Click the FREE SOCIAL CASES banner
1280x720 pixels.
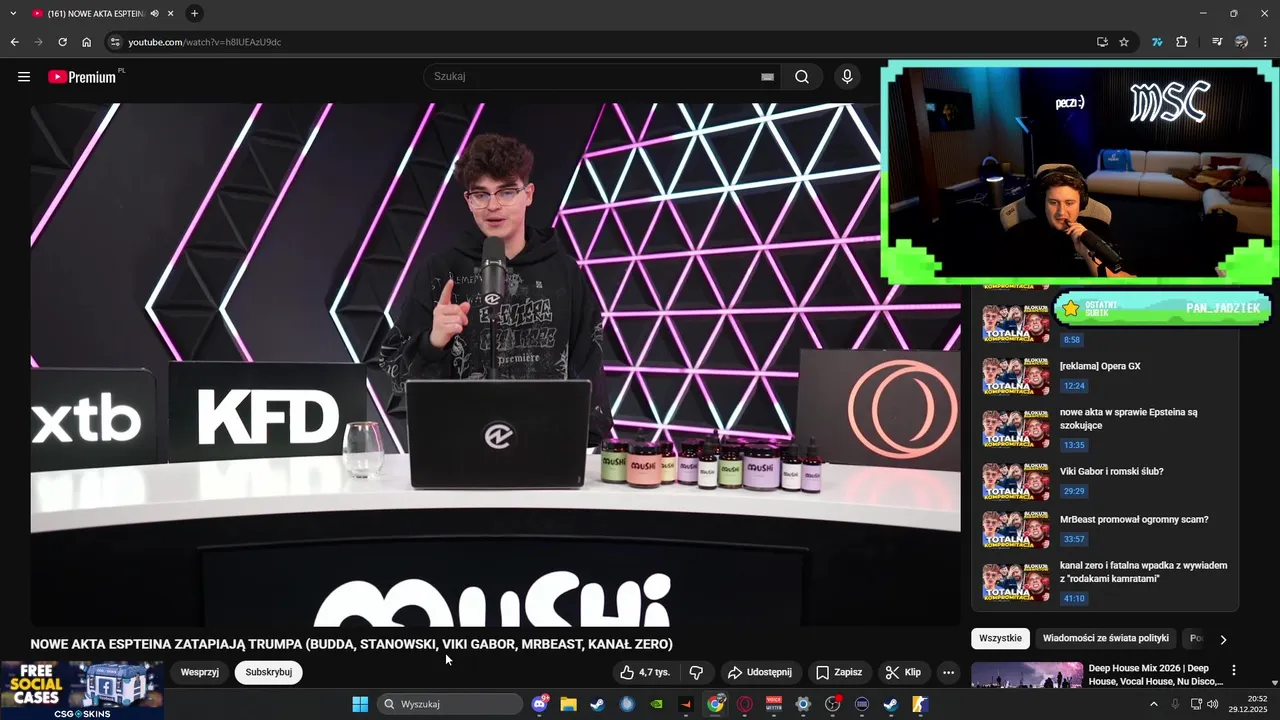click(82, 690)
